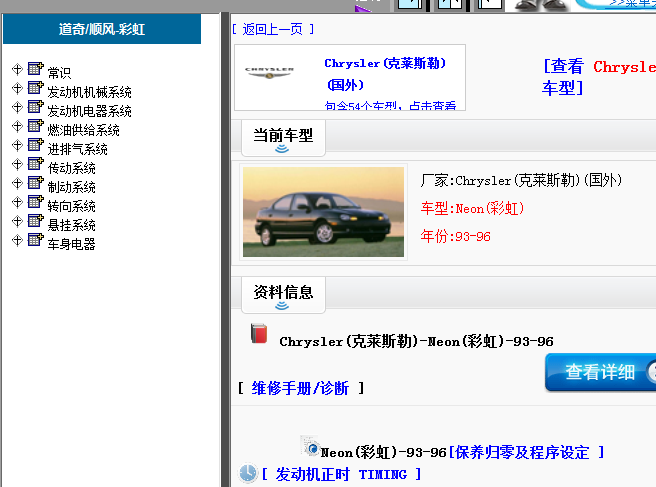Select 悬挂系统 in the tree

[72, 225]
